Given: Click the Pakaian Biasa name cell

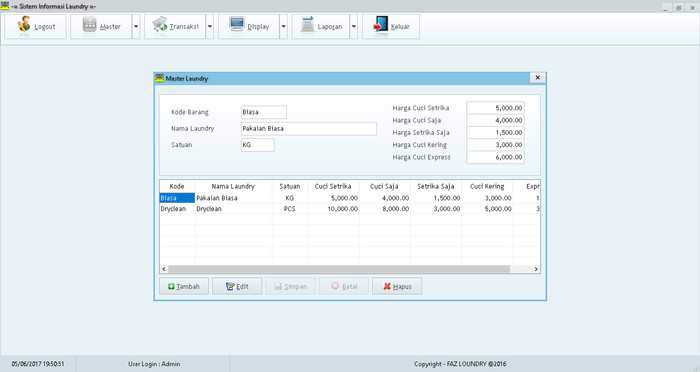Looking at the screenshot, I should click(233, 198).
